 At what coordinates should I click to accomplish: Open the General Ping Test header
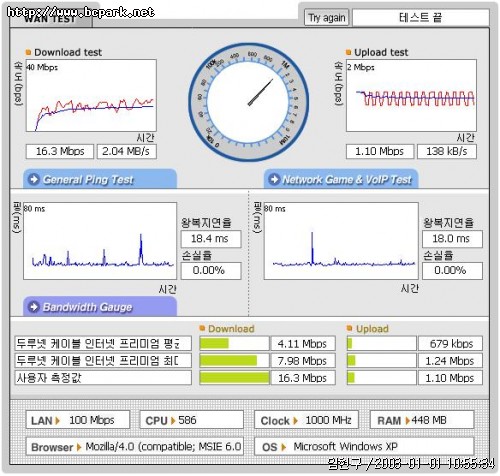(100, 179)
